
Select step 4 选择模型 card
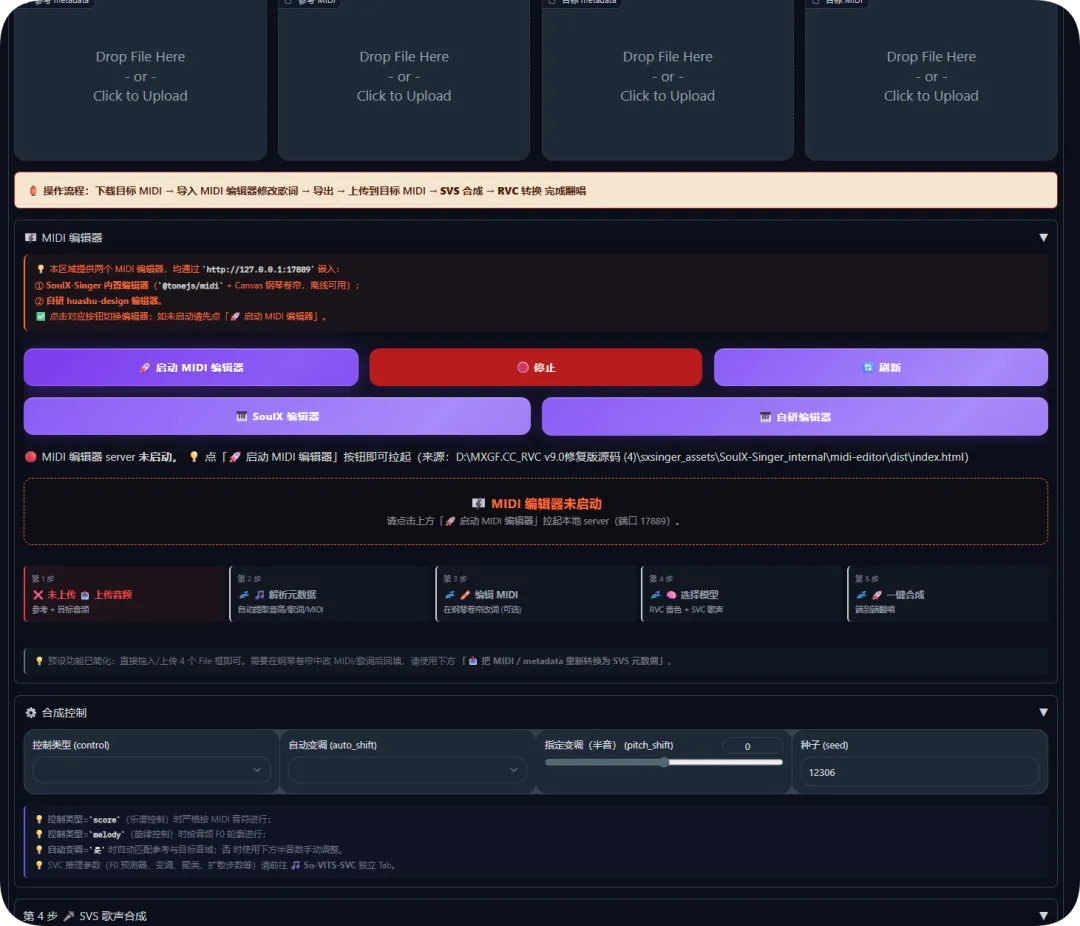743,594
